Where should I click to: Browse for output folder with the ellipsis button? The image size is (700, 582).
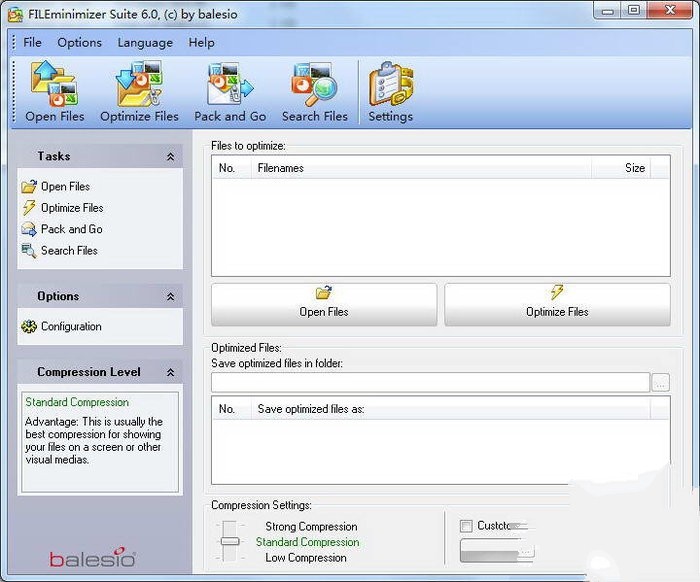[x=661, y=382]
